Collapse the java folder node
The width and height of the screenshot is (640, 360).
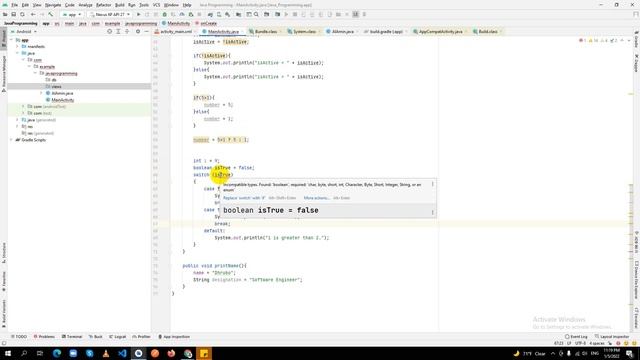(17, 53)
